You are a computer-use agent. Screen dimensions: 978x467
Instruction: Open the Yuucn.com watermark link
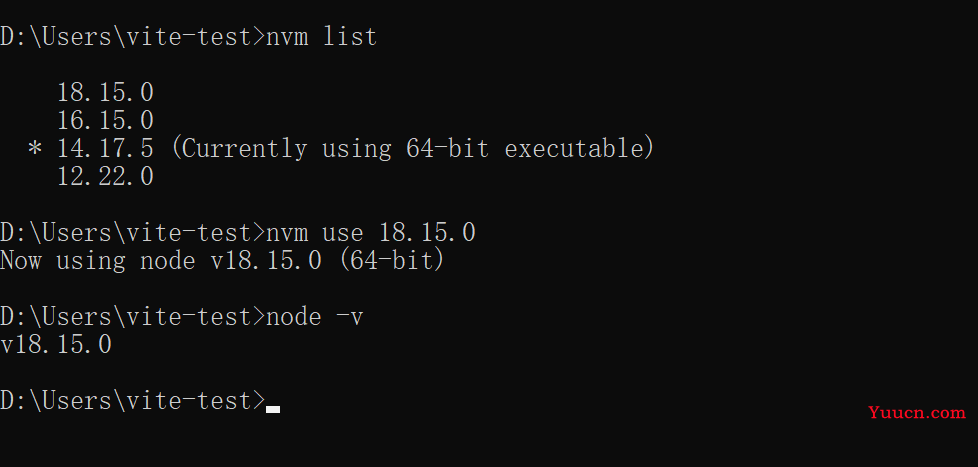pos(917,412)
